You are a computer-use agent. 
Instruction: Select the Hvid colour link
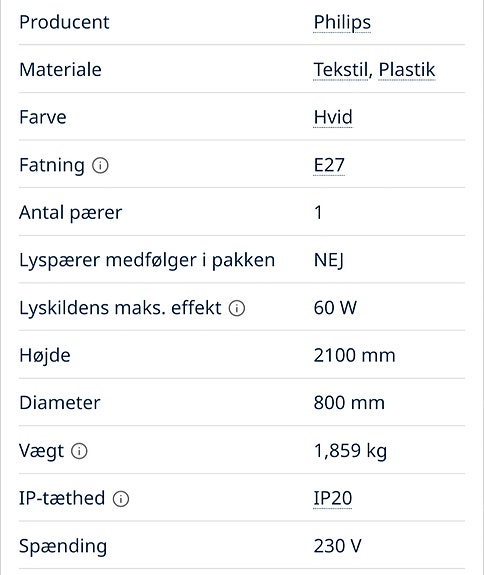(333, 117)
